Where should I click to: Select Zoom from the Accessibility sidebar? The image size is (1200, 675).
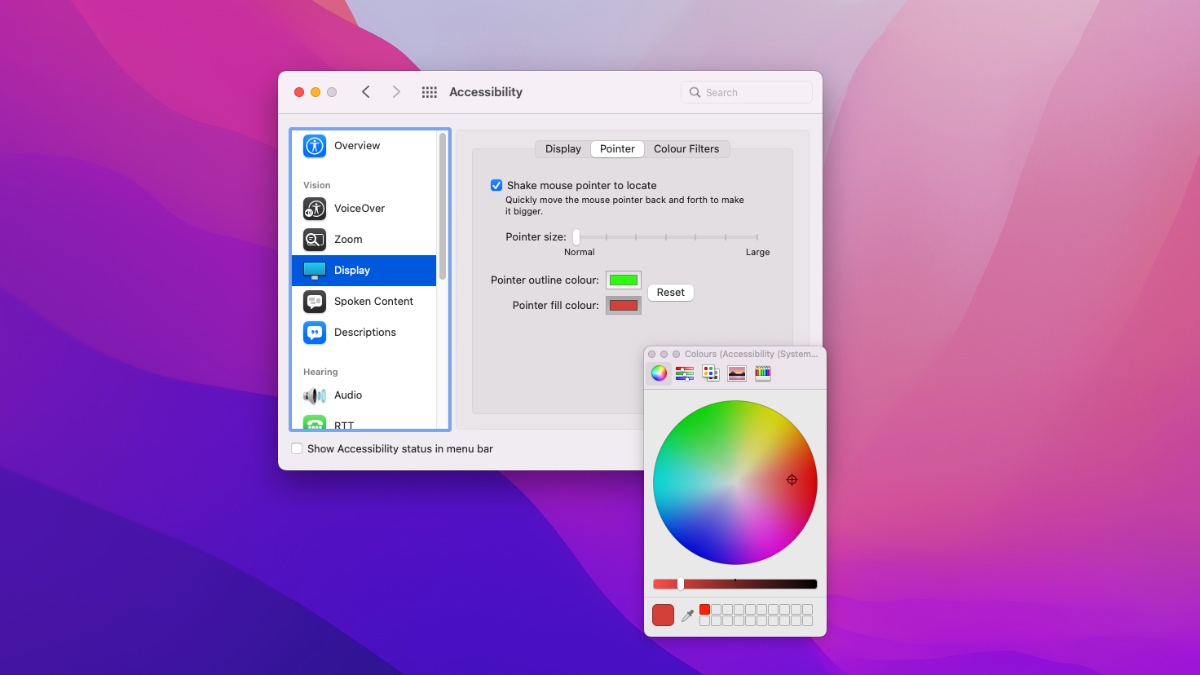click(x=347, y=239)
